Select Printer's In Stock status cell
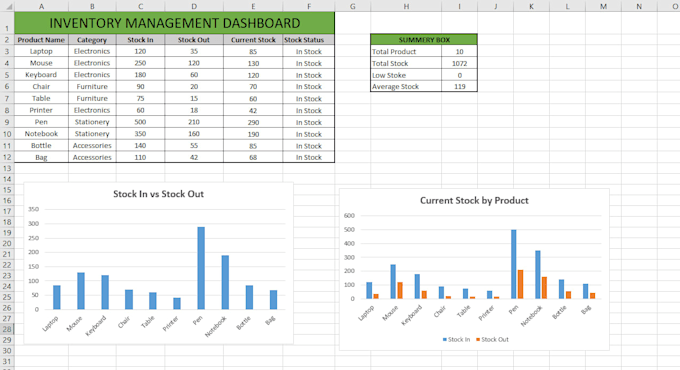This screenshot has width=680, height=370. (308, 110)
